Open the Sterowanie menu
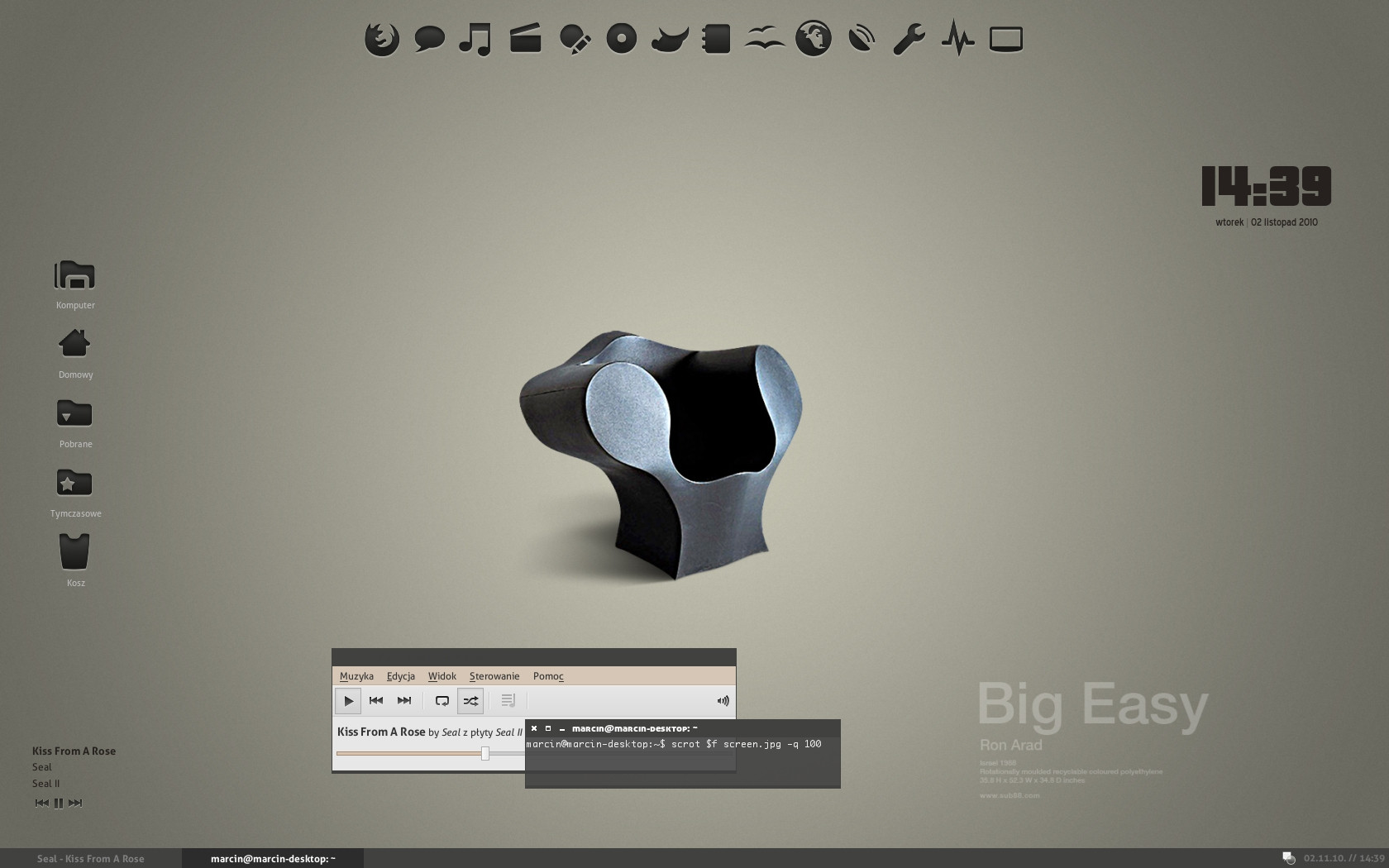 pyautogui.click(x=494, y=676)
